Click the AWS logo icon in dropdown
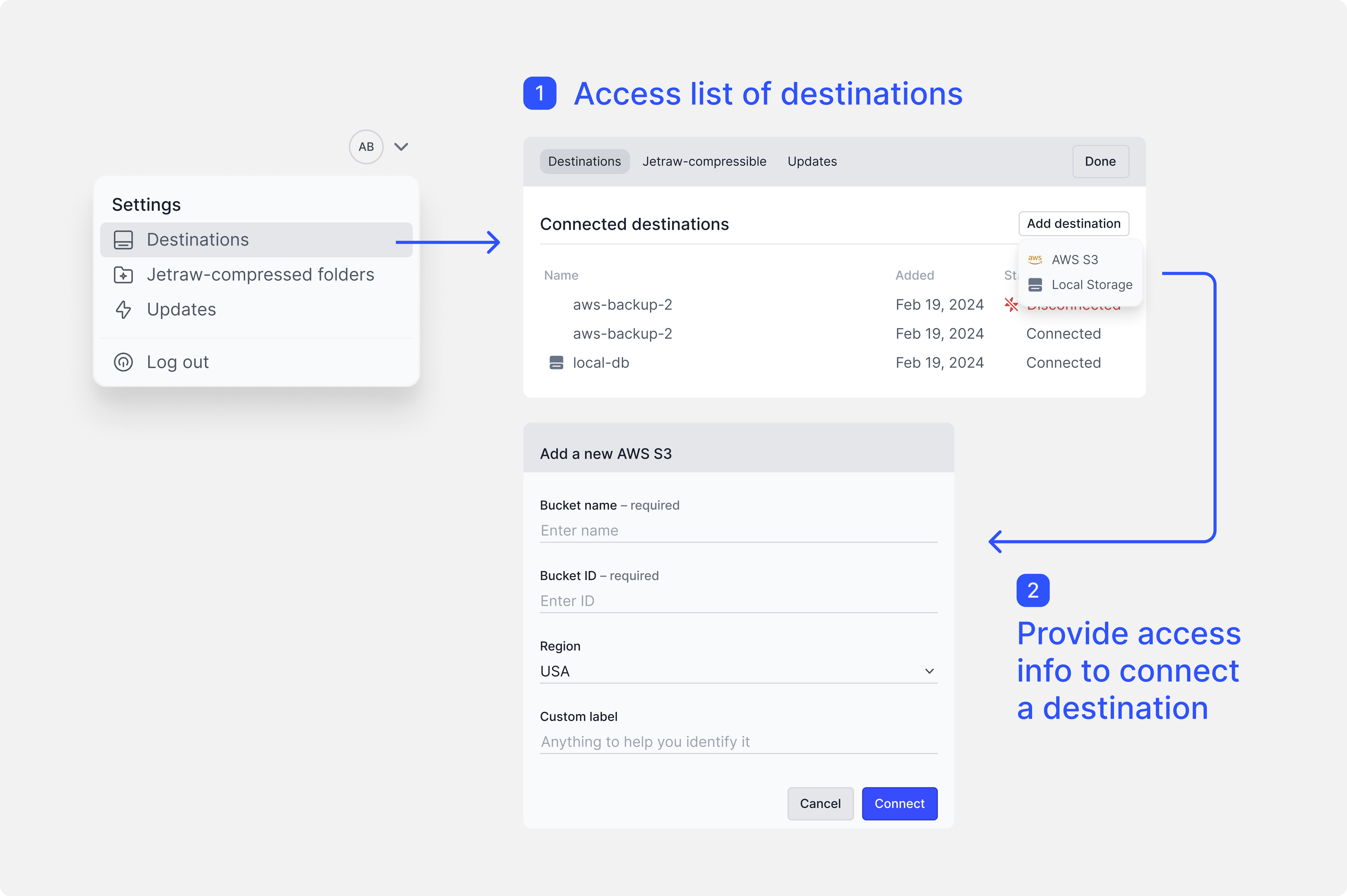The height and width of the screenshot is (896, 1347). click(x=1035, y=260)
